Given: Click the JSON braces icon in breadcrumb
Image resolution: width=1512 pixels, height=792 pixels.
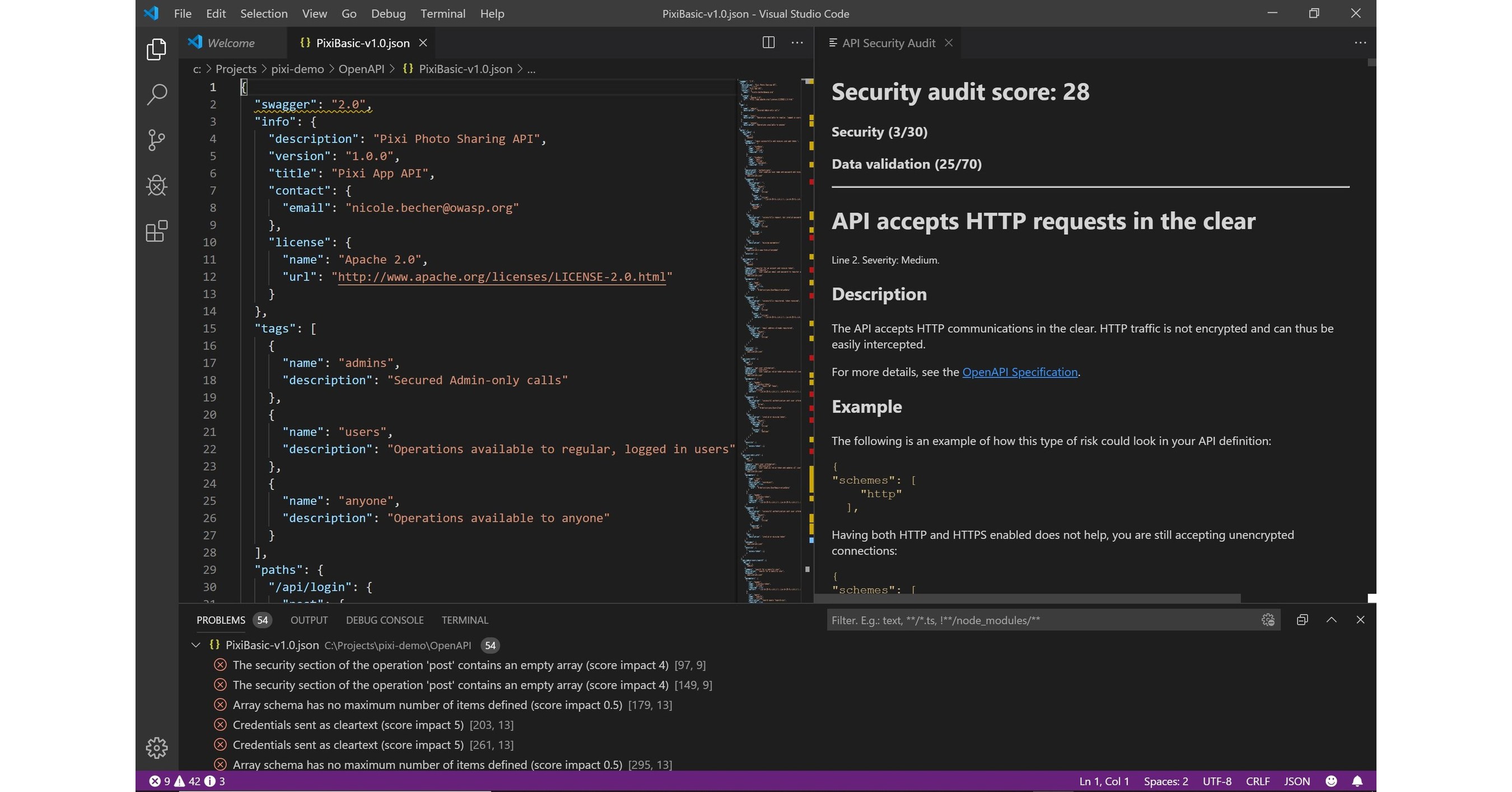Looking at the screenshot, I should 408,69.
